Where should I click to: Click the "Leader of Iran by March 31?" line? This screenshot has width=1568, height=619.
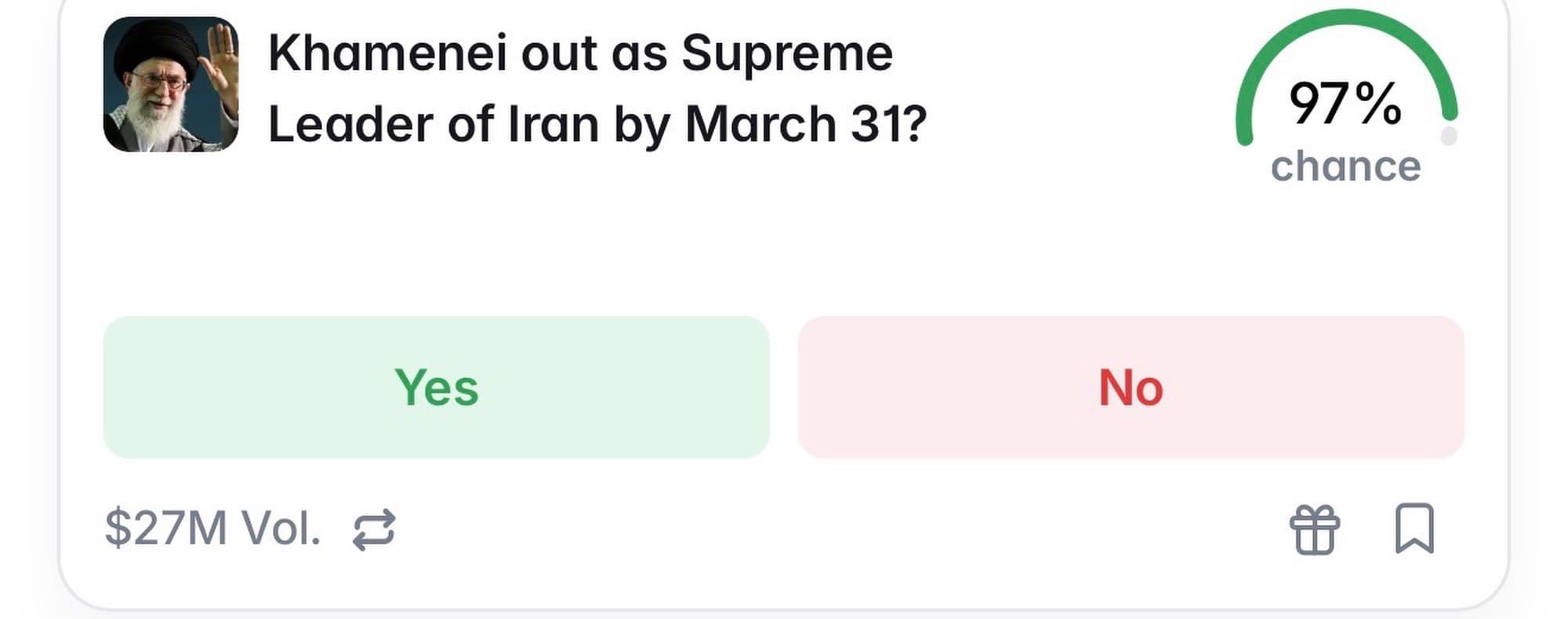tap(597, 124)
